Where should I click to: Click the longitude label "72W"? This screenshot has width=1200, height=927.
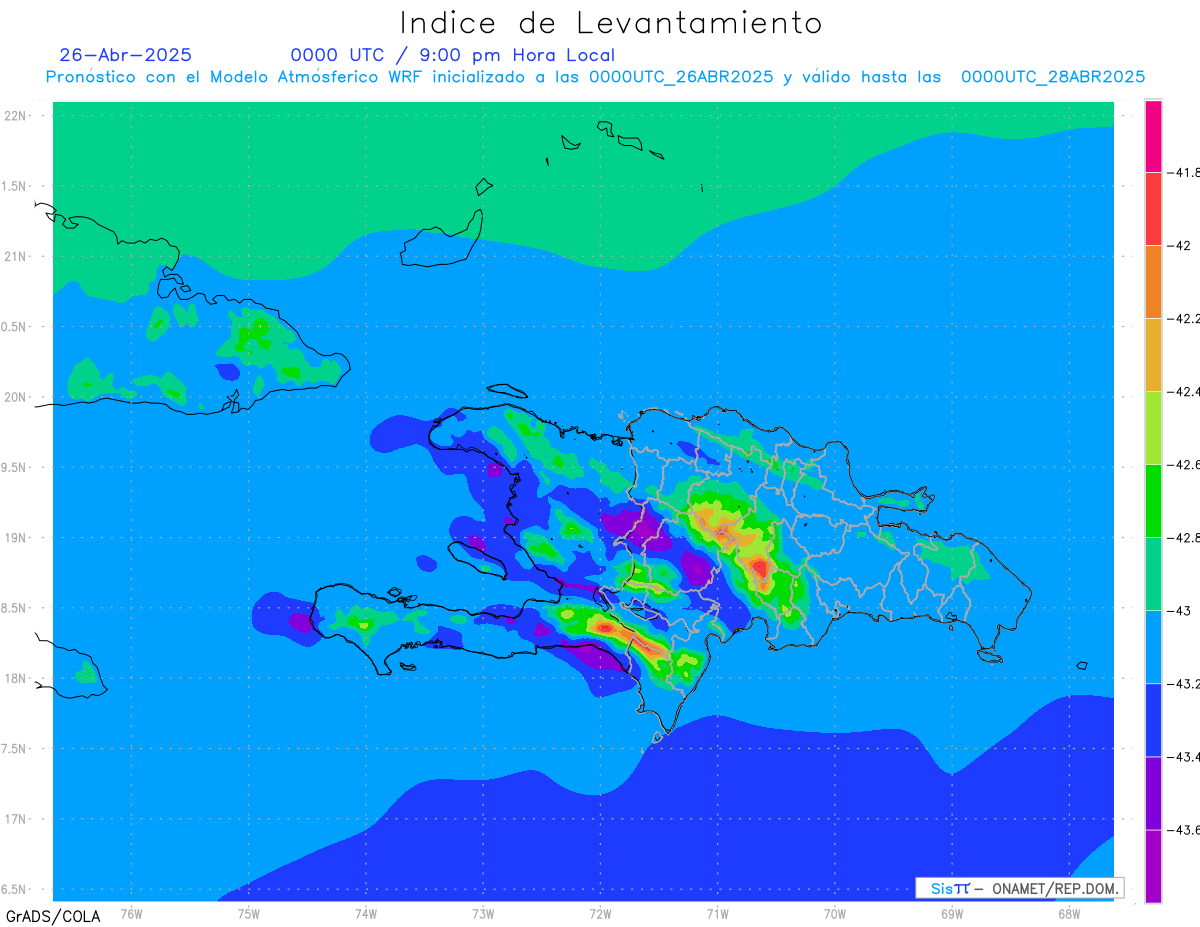[x=601, y=913]
